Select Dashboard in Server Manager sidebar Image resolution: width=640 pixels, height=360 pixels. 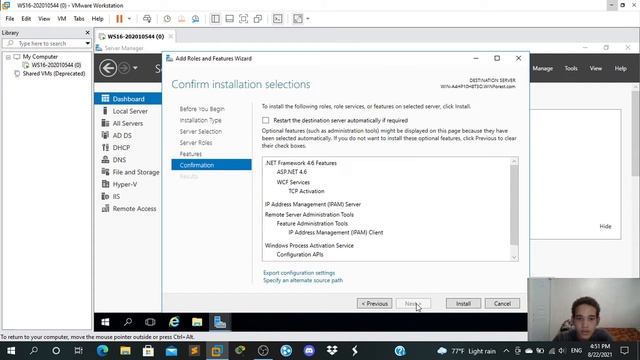(128, 99)
